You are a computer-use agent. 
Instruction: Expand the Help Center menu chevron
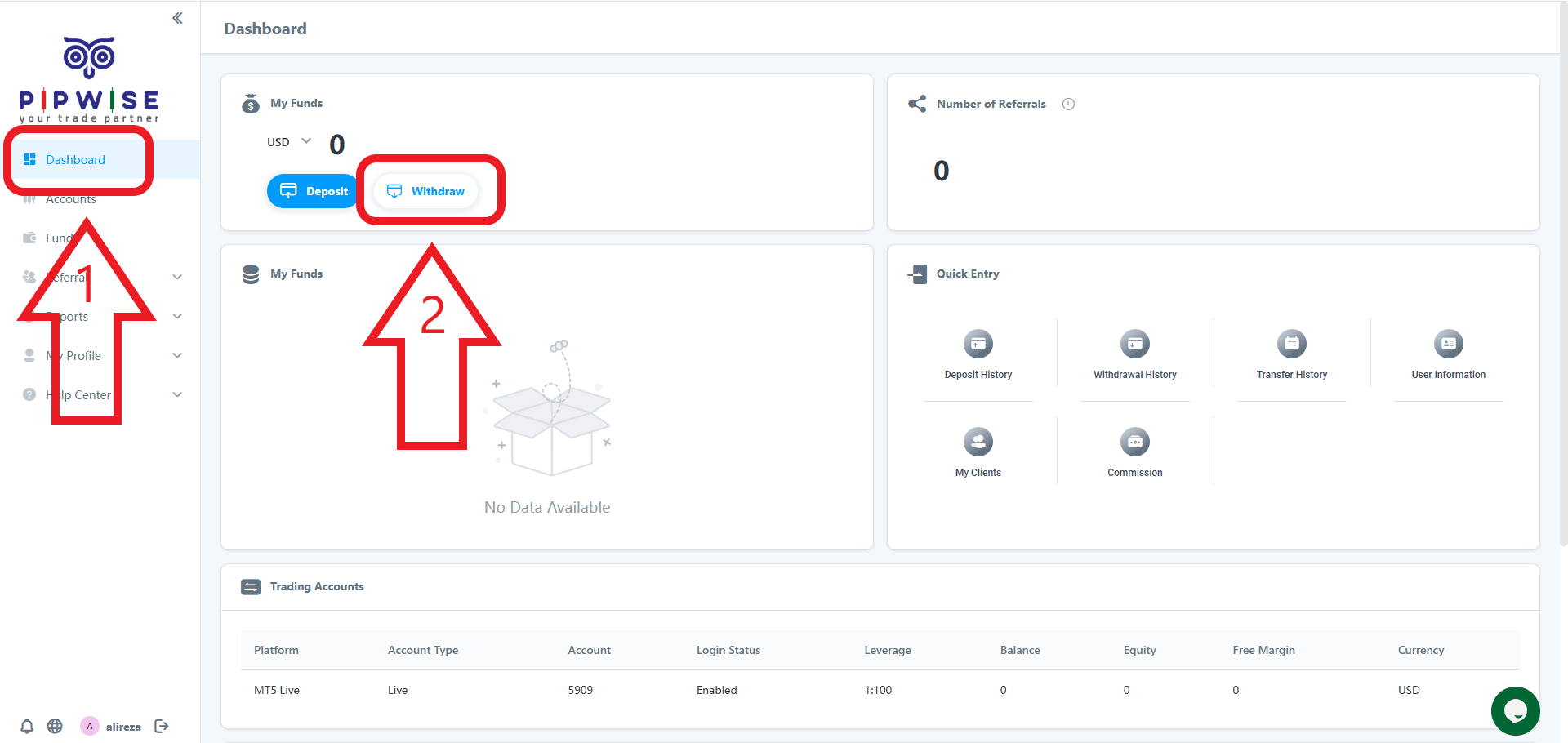(177, 394)
